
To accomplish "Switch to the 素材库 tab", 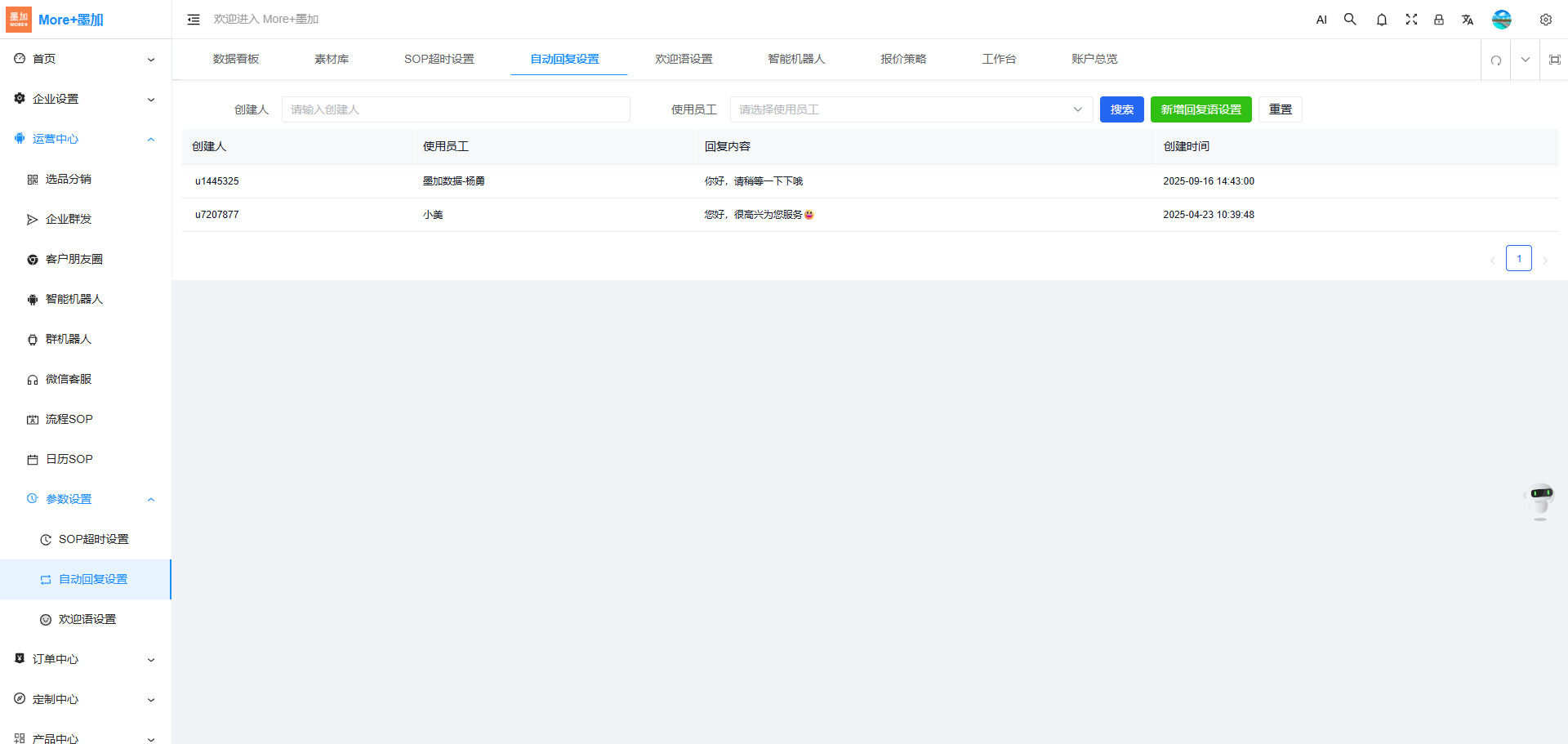I will coord(332,59).
